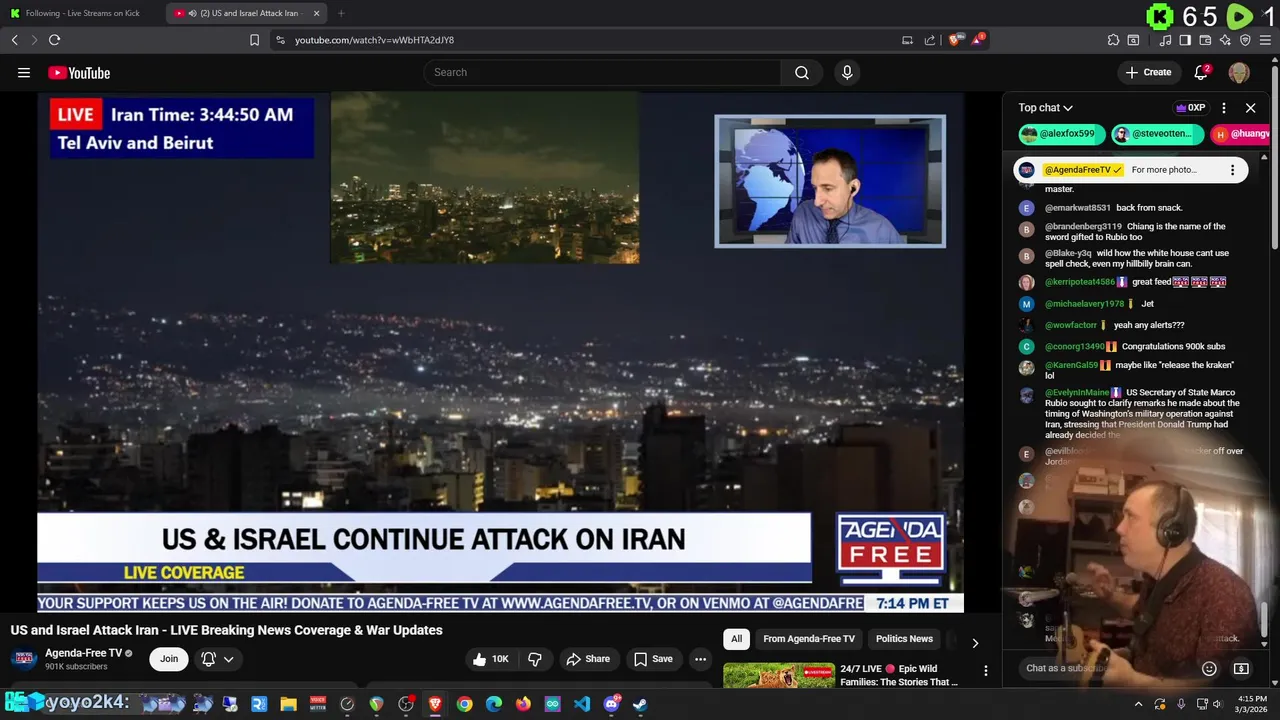The height and width of the screenshot is (720, 1280).
Task: Select the US and Israel Attack Iran tab
Action: pos(248,13)
